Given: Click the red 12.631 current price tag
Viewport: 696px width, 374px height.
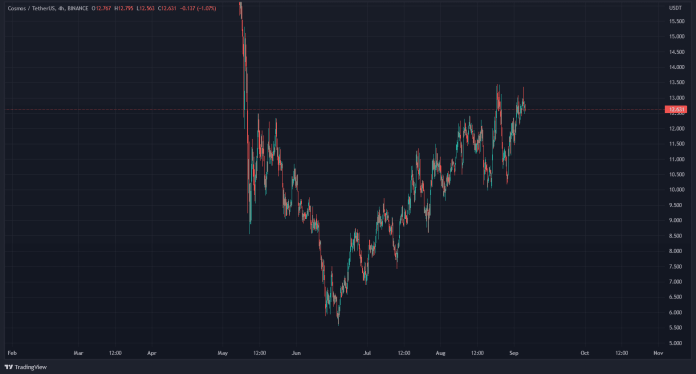Looking at the screenshot, I should coord(676,109).
